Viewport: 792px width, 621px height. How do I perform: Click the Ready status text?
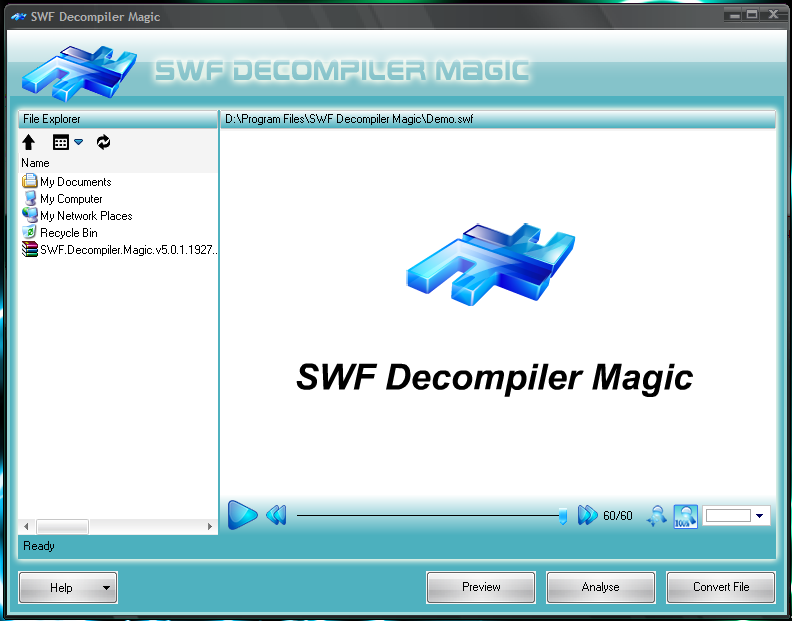(x=39, y=546)
